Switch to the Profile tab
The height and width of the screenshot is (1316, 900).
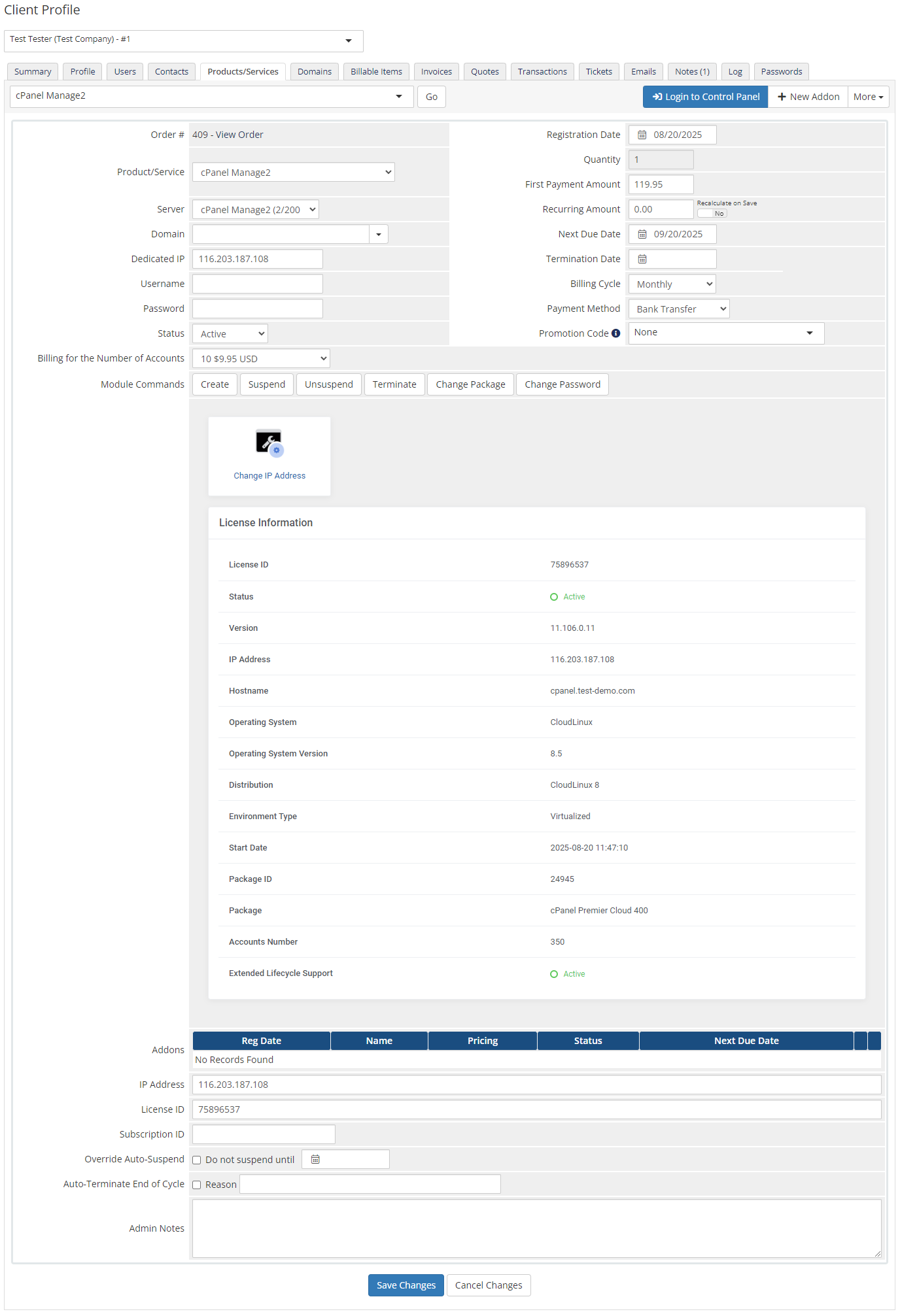tap(82, 71)
